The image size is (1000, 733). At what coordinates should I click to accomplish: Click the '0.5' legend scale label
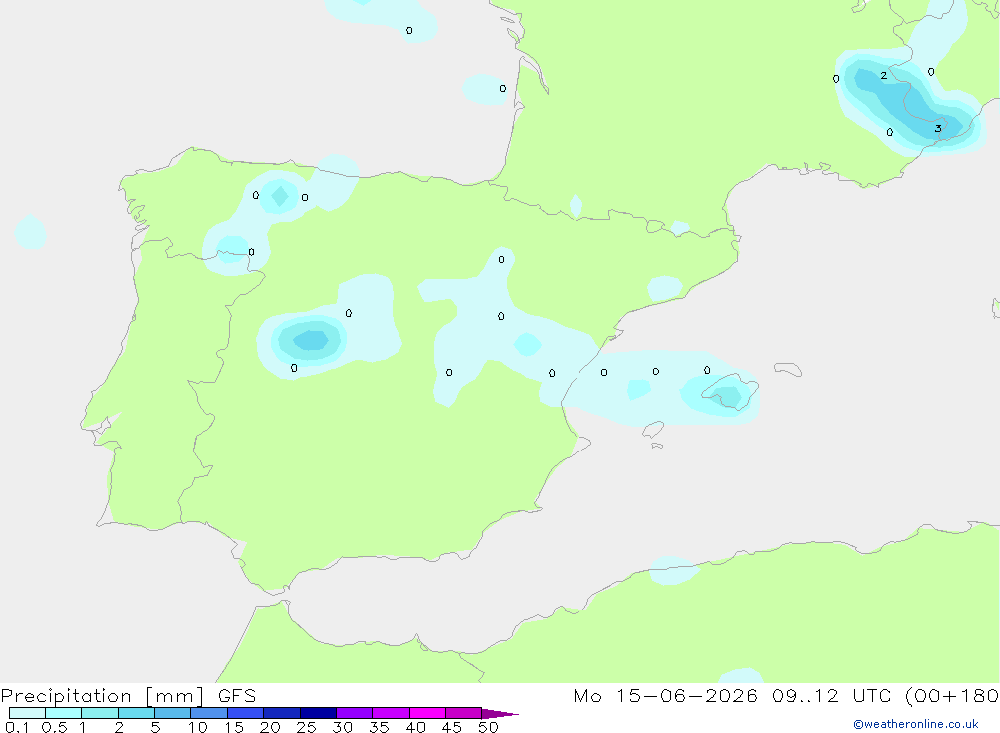click(x=54, y=727)
